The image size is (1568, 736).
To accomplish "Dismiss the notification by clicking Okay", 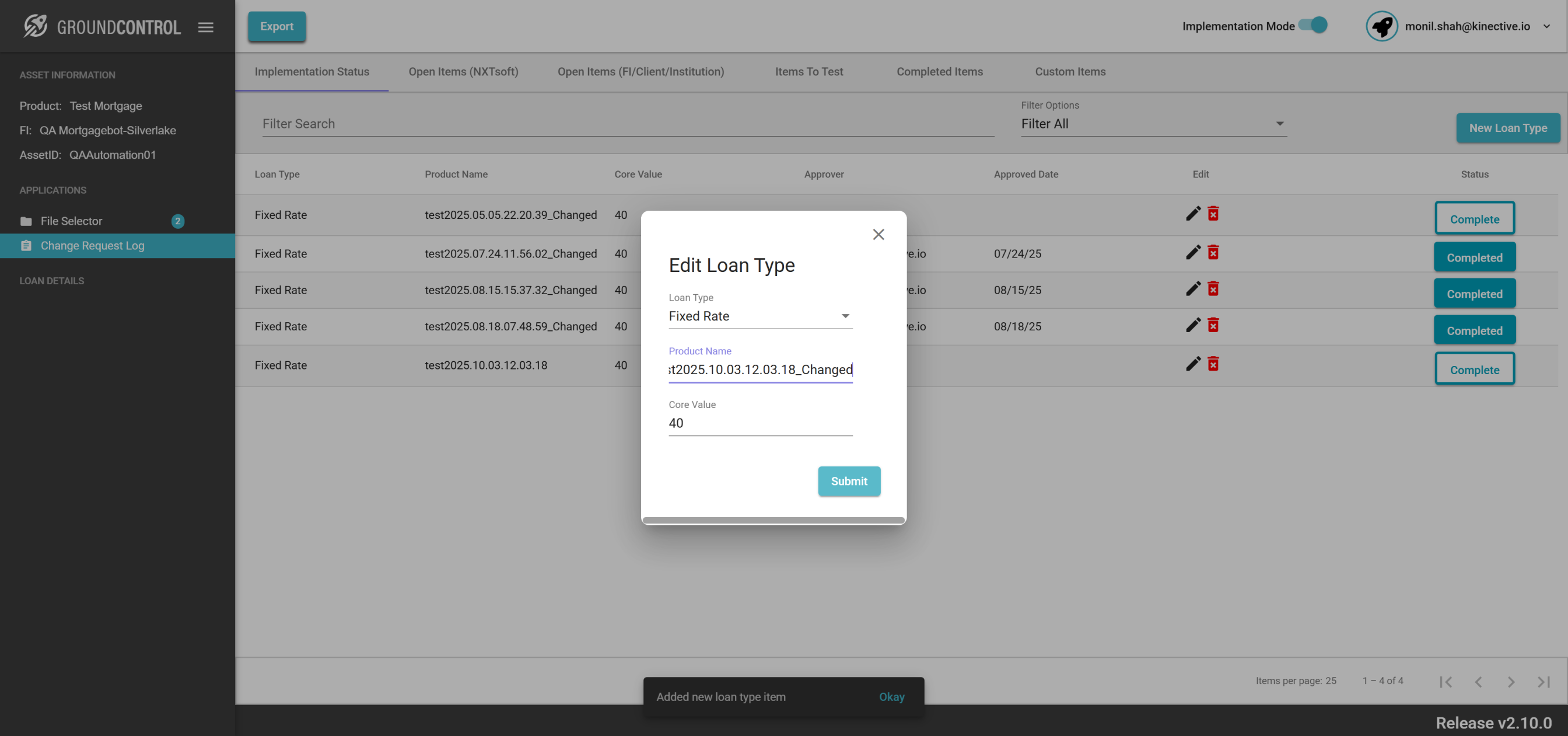I will pyautogui.click(x=891, y=697).
